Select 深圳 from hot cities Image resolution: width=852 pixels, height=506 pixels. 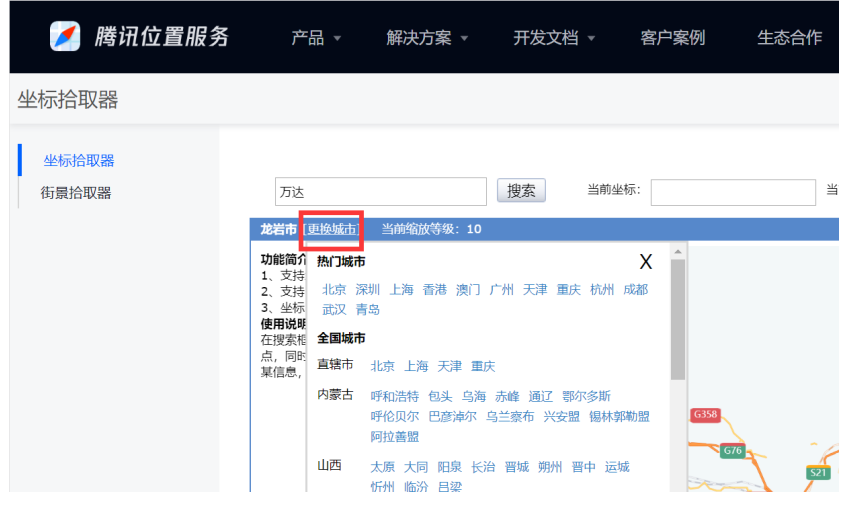pos(368,290)
